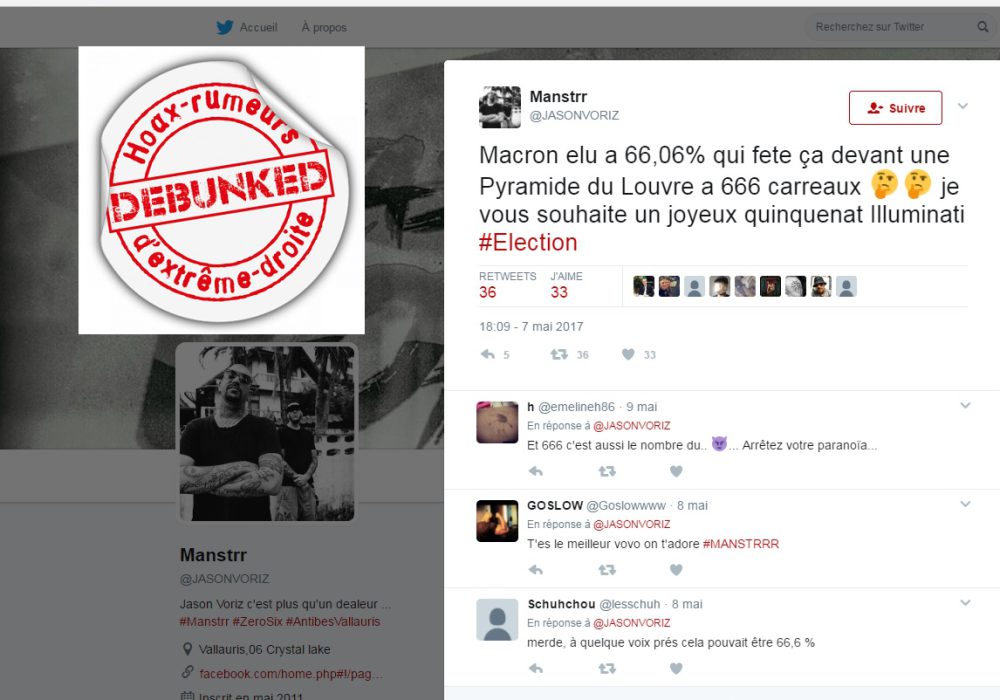
Task: Expand the options chevron on @emelineh86's reply
Action: 966,405
